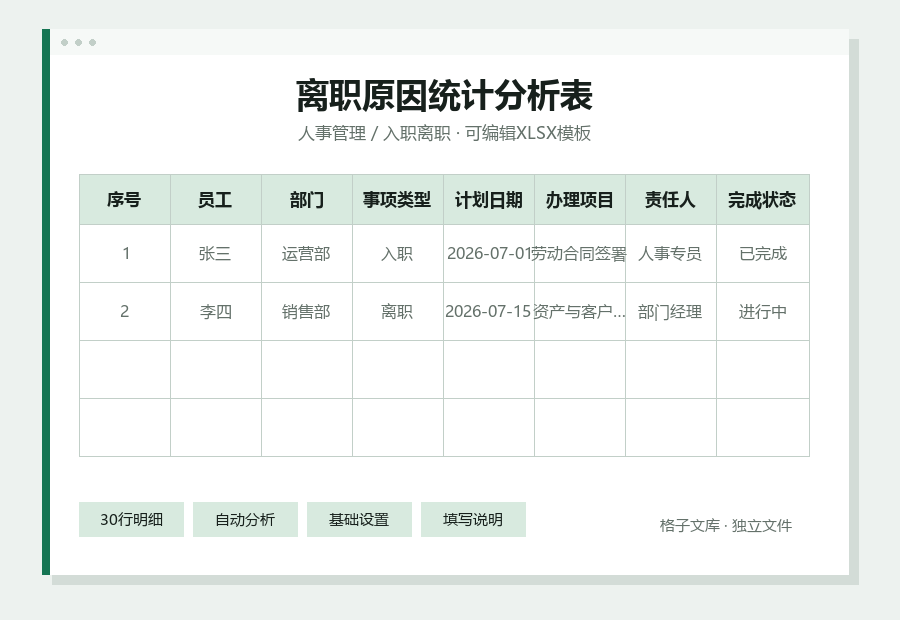Select the cell containing 张三
900x620 pixels.
pyautogui.click(x=216, y=254)
